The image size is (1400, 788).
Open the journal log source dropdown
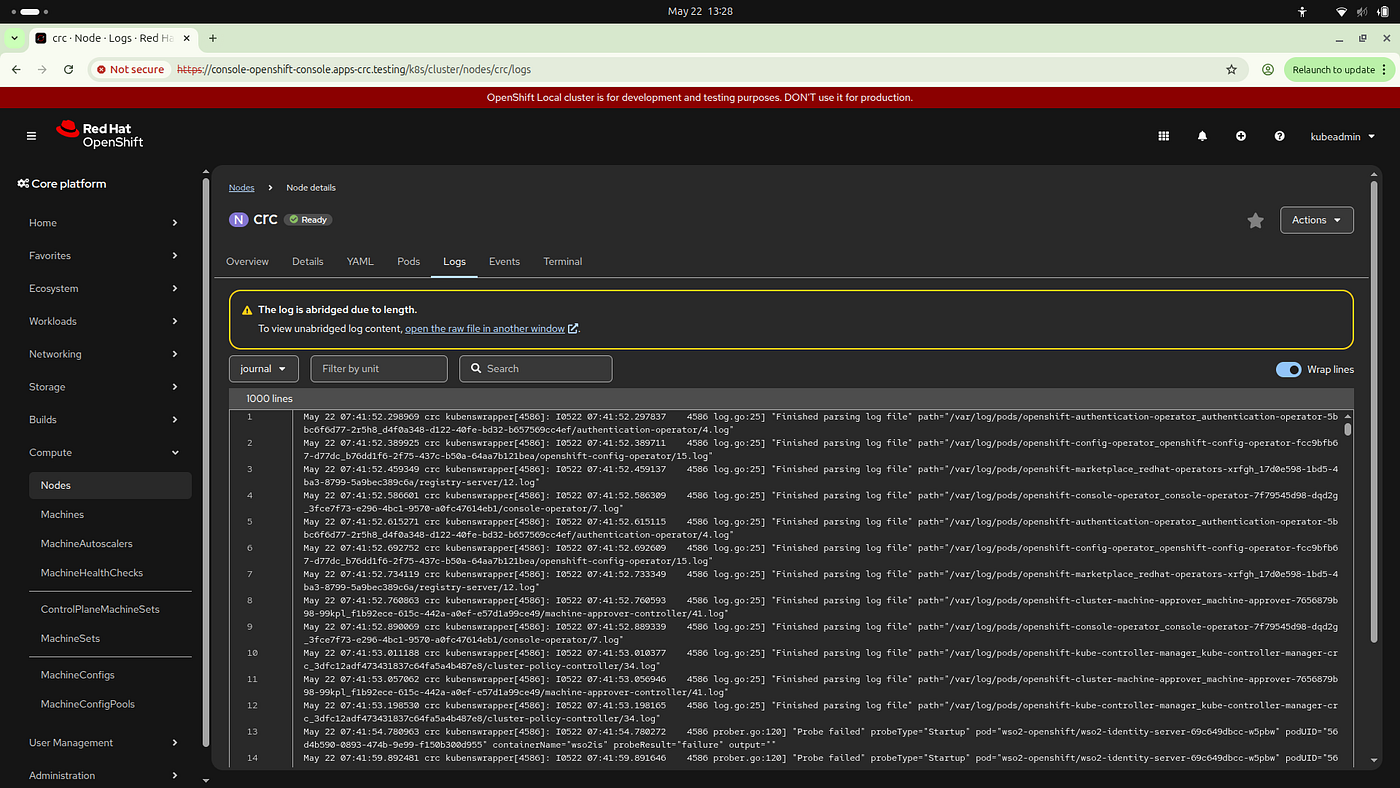click(264, 369)
